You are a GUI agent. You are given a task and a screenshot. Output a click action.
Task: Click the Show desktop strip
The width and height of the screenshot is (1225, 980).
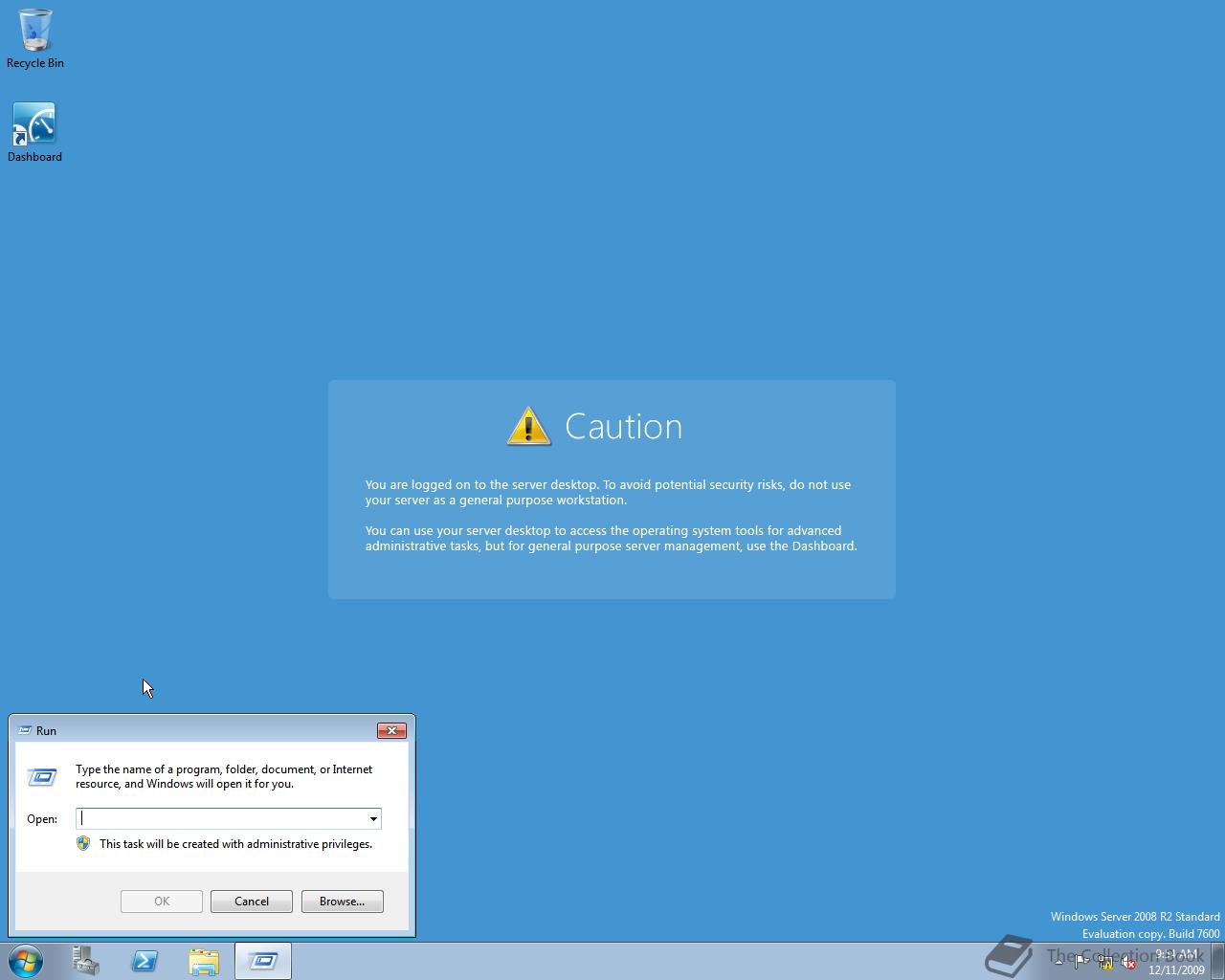tap(1218, 961)
